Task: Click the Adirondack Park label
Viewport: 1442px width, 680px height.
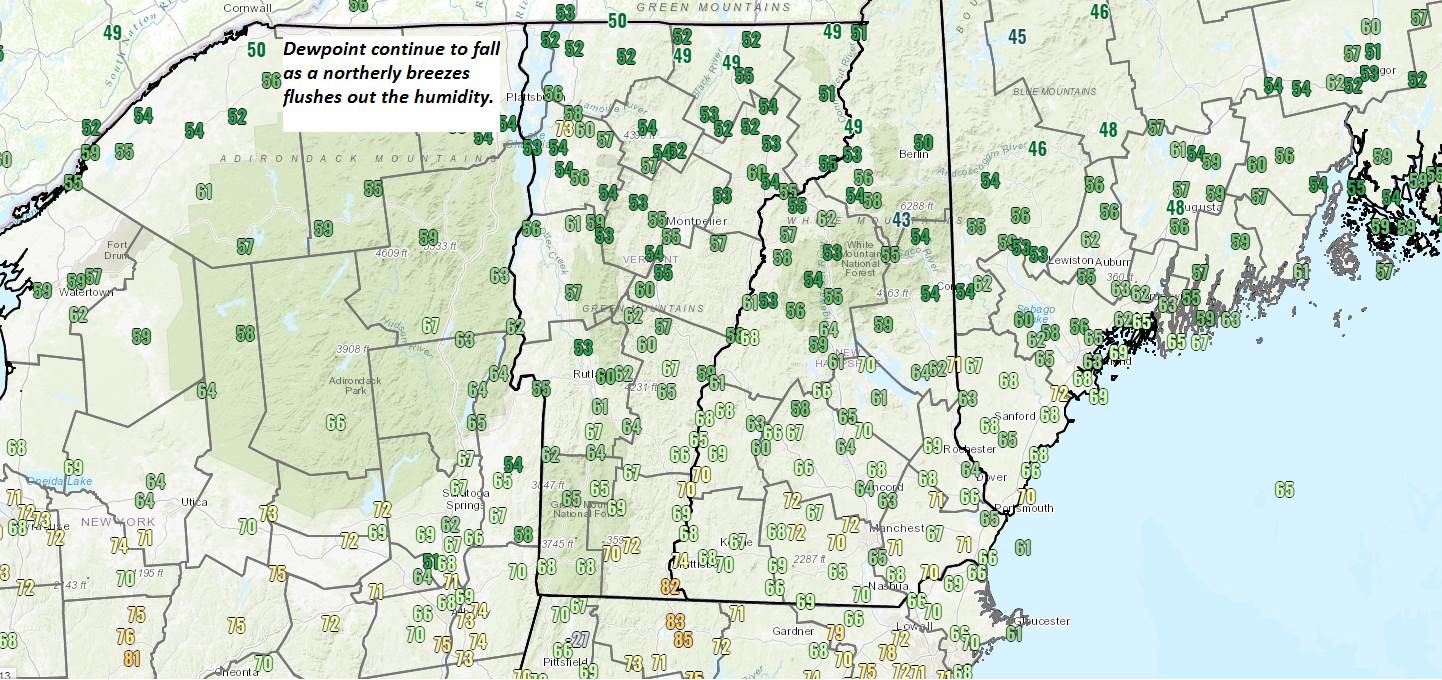Action: coord(355,386)
